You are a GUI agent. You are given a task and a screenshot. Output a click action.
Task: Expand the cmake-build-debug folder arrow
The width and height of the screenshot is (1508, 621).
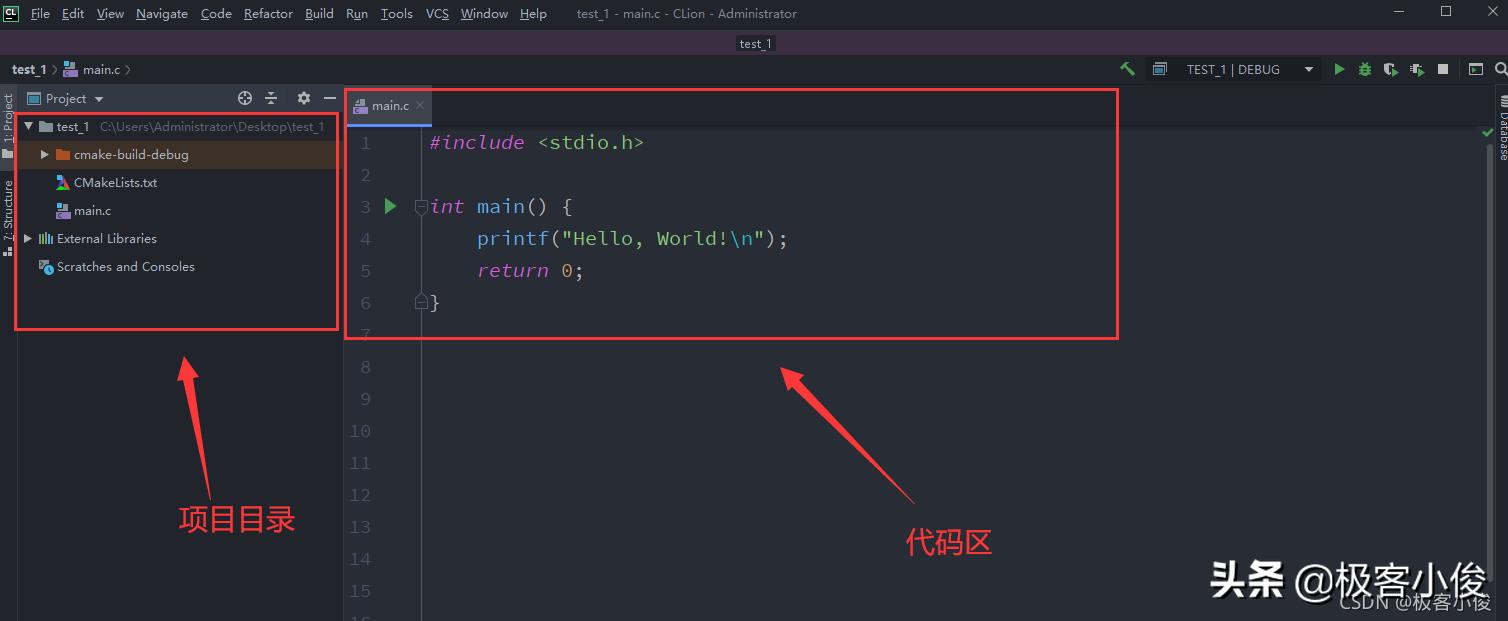click(x=45, y=155)
